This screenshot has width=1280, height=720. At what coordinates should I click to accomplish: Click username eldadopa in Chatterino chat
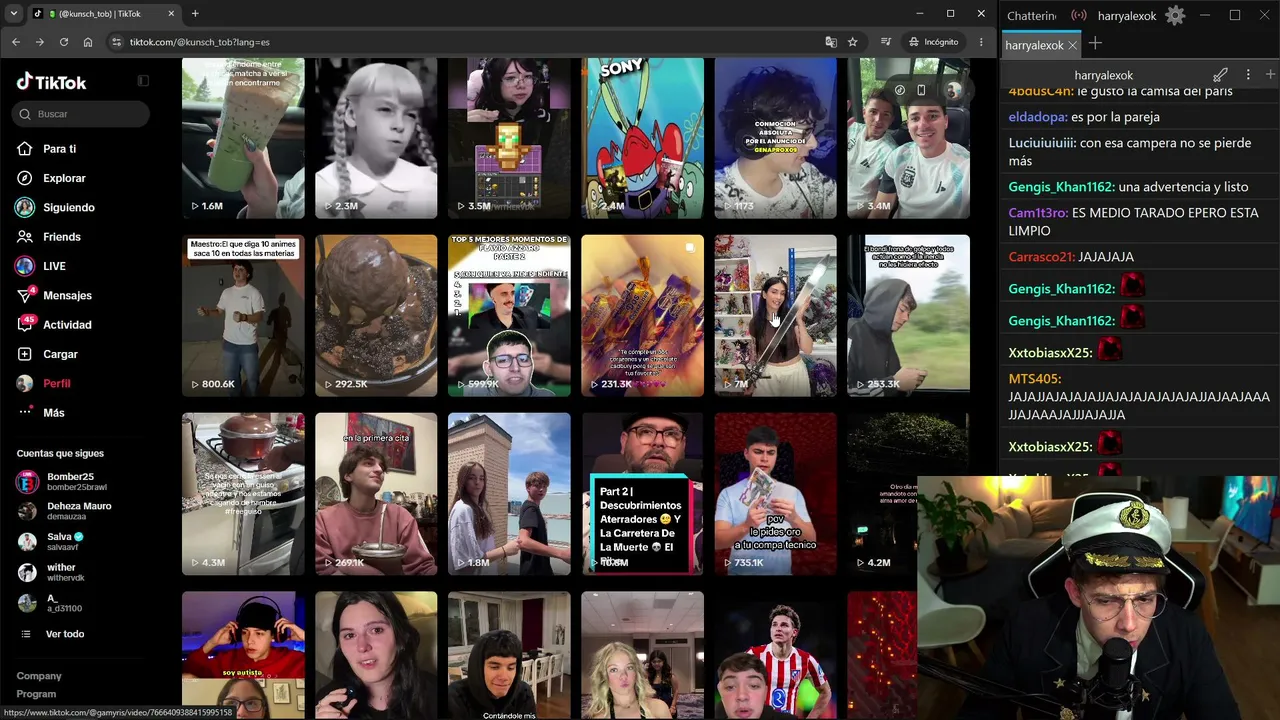(x=1037, y=117)
